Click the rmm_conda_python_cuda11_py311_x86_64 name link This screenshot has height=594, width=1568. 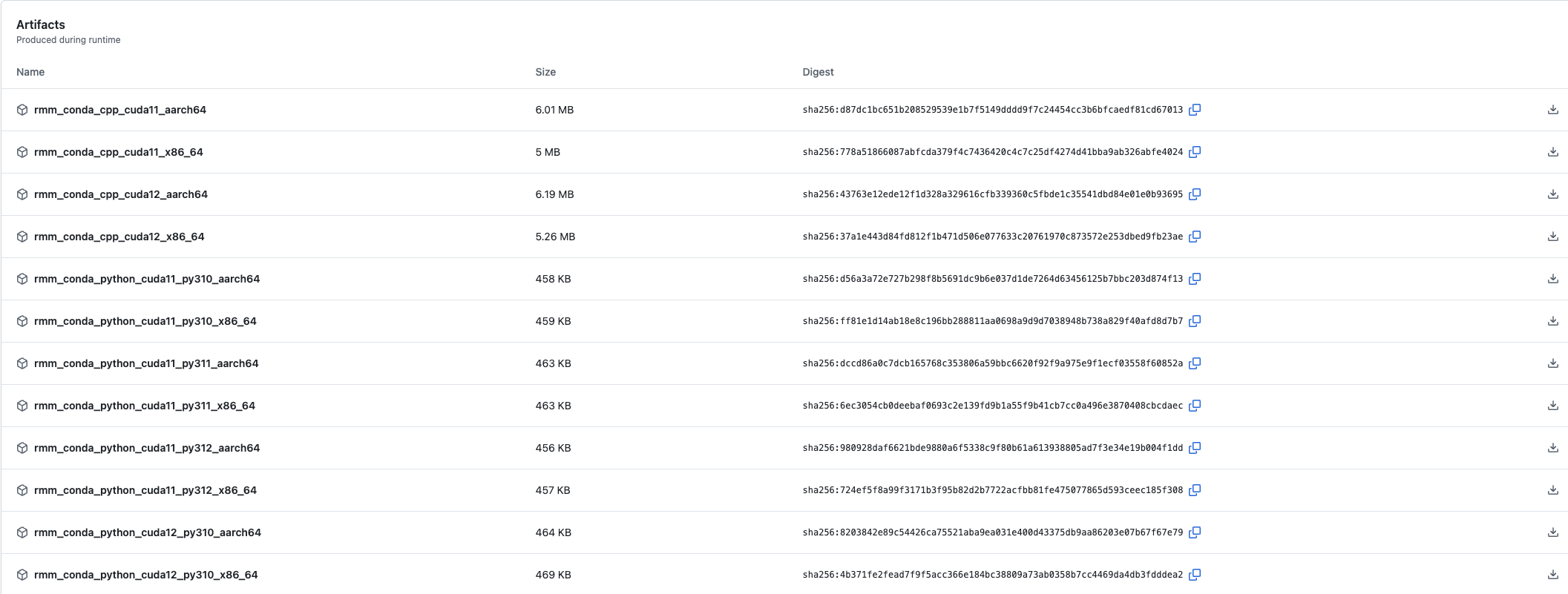[144, 406]
